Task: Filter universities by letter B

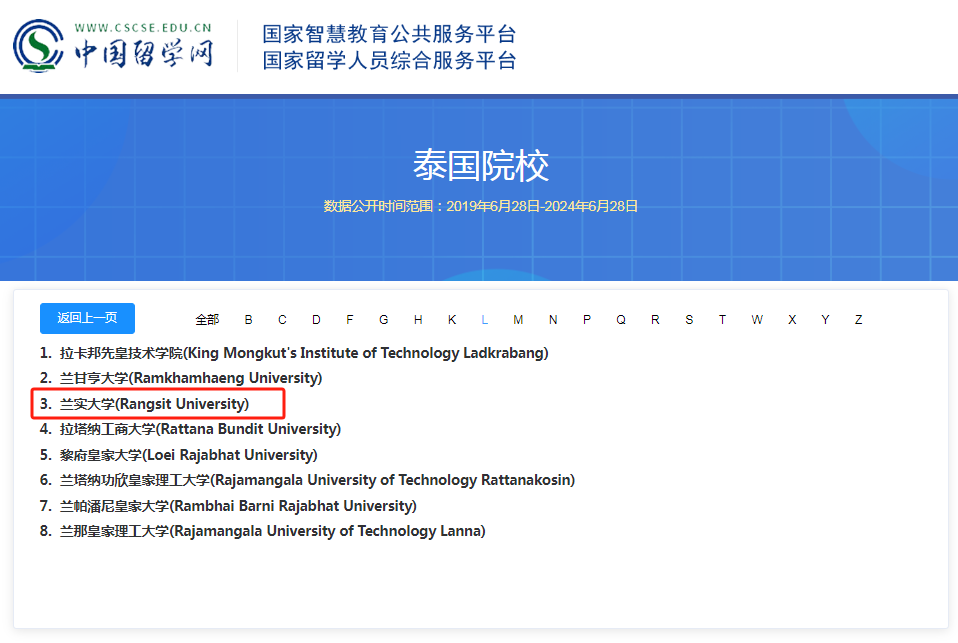Action: (249, 320)
